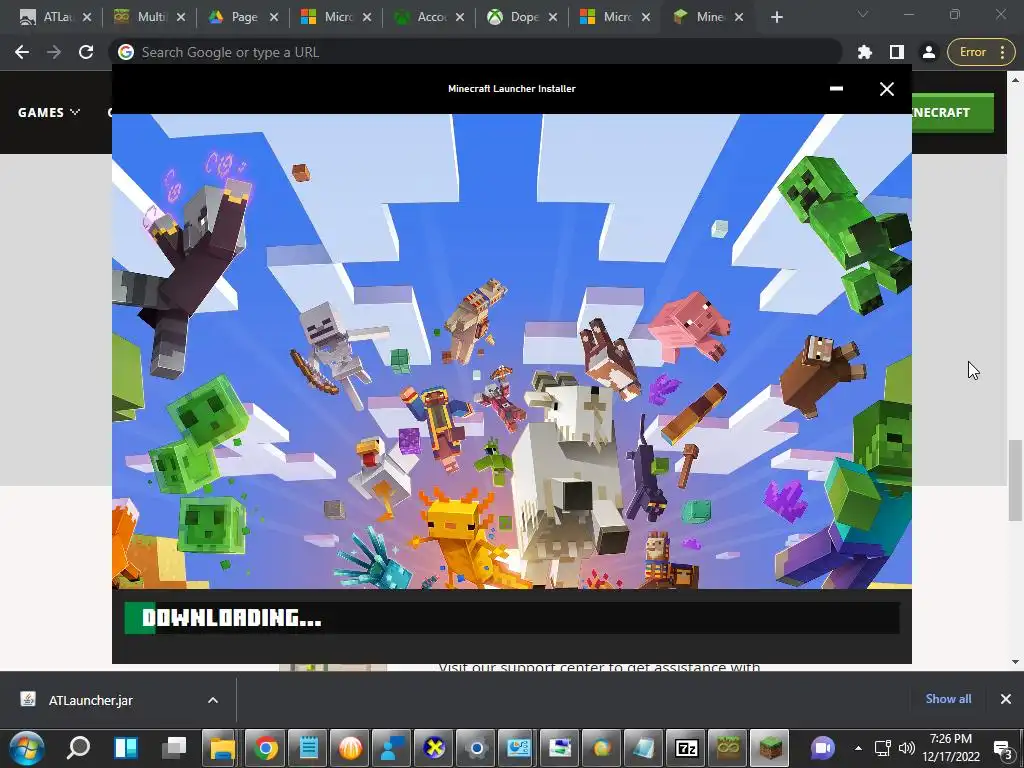
Task: Open ATLauncher.jar download item
Action: coord(91,700)
